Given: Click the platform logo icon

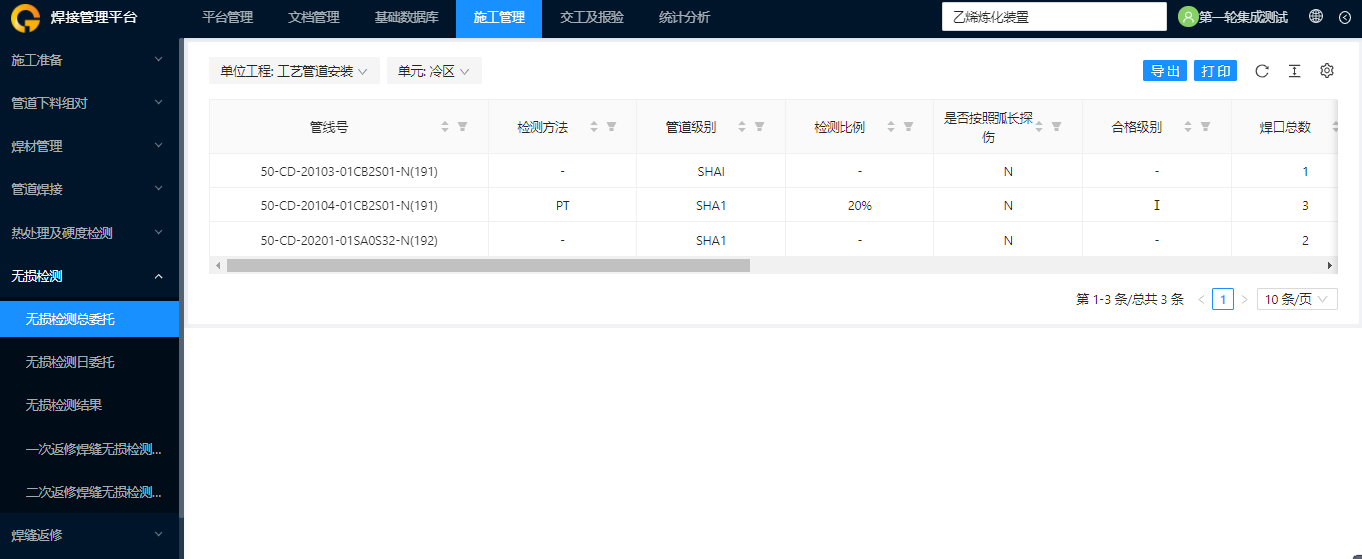Looking at the screenshot, I should coord(24,17).
